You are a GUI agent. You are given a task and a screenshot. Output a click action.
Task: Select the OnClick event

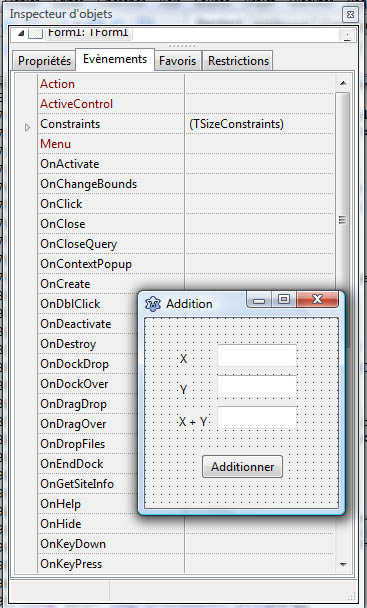[61, 204]
